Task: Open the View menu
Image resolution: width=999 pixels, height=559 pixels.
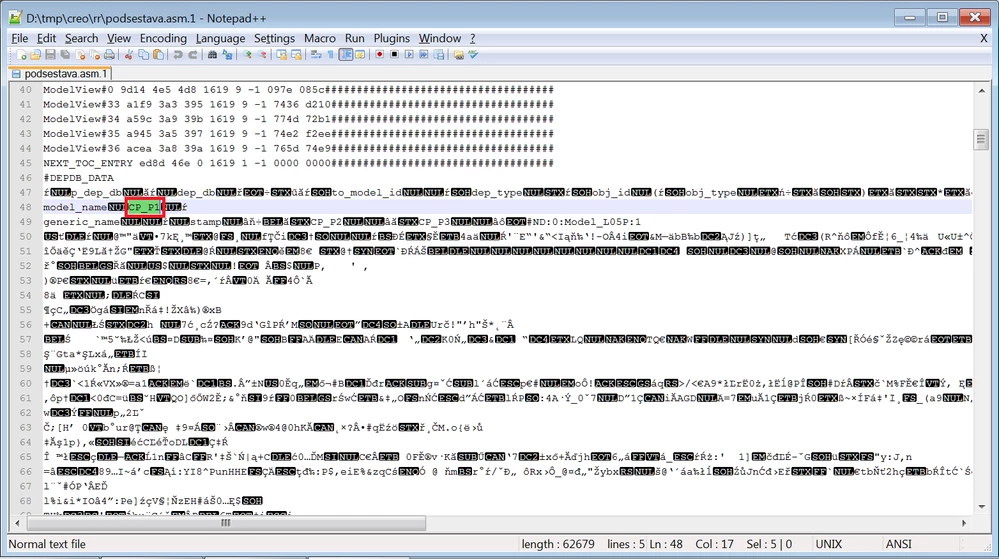Action: (x=119, y=38)
